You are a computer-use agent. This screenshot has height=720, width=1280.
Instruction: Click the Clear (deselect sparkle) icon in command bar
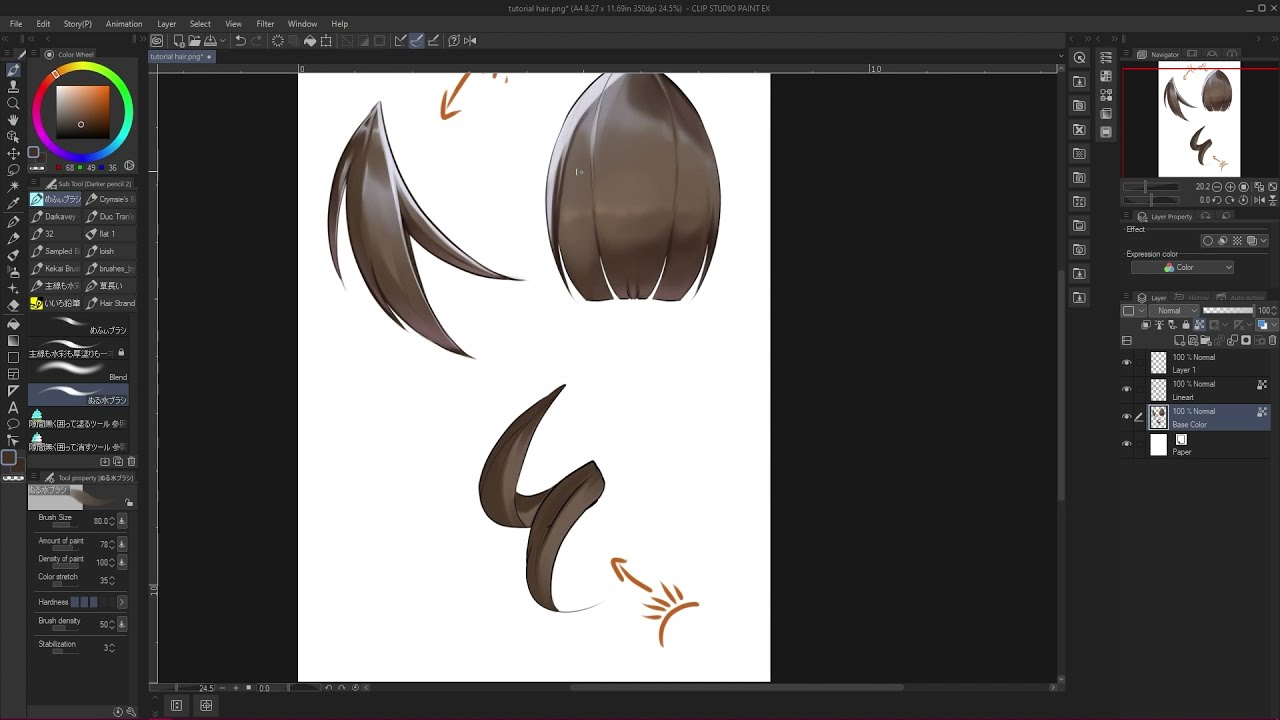tap(278, 41)
